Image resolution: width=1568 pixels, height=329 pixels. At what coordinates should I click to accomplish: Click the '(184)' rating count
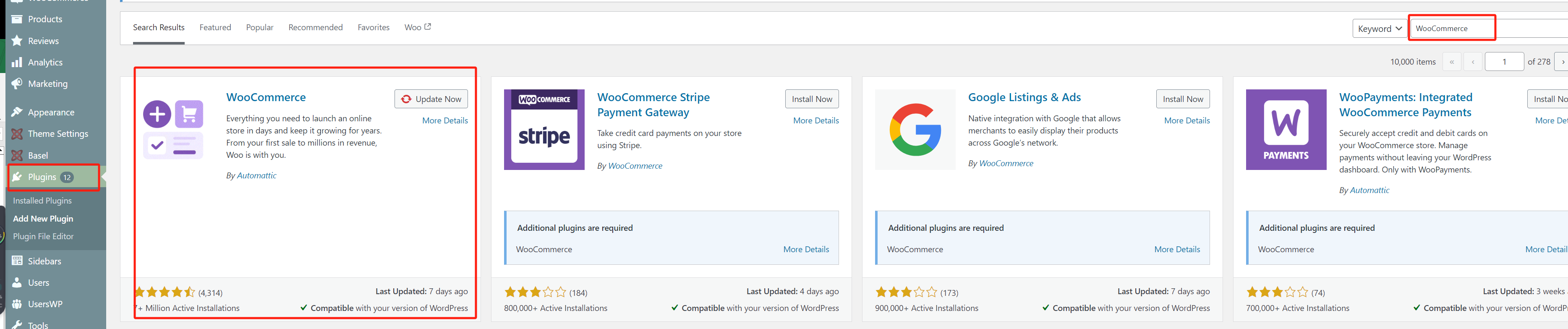[578, 292]
